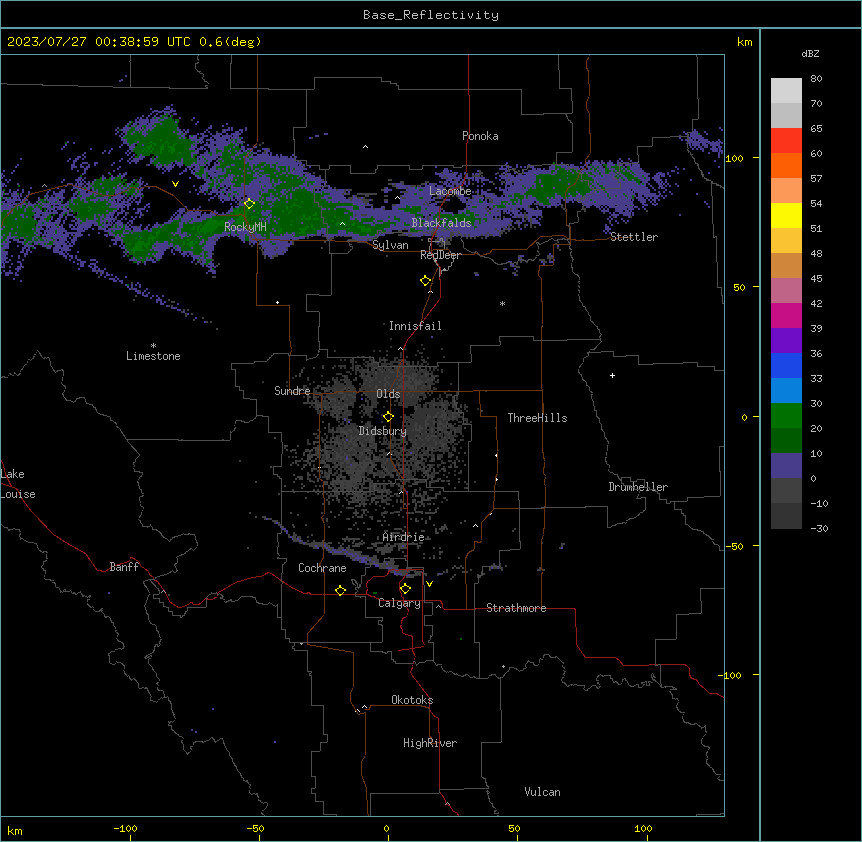Click the Base_Reflectivity title text

pos(431,15)
